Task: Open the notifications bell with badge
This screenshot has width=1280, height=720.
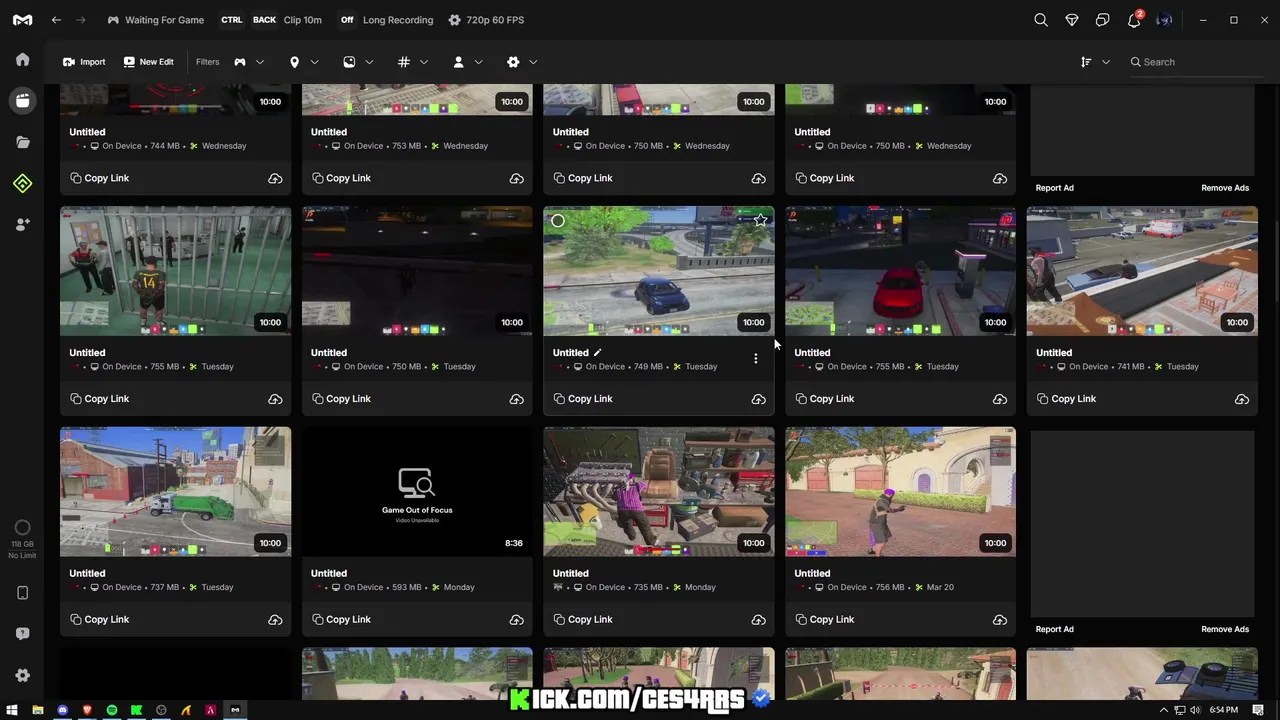Action: pyautogui.click(x=1134, y=20)
